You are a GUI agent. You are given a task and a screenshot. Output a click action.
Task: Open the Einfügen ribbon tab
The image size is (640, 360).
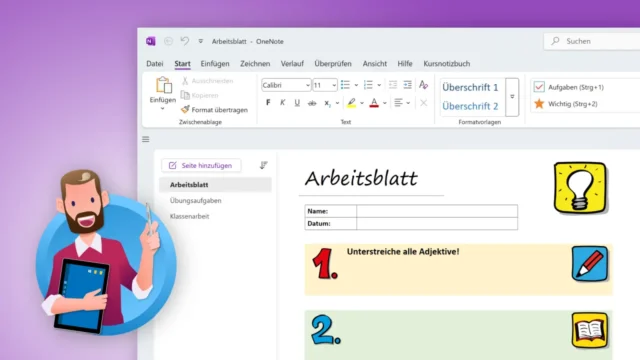tap(215, 64)
